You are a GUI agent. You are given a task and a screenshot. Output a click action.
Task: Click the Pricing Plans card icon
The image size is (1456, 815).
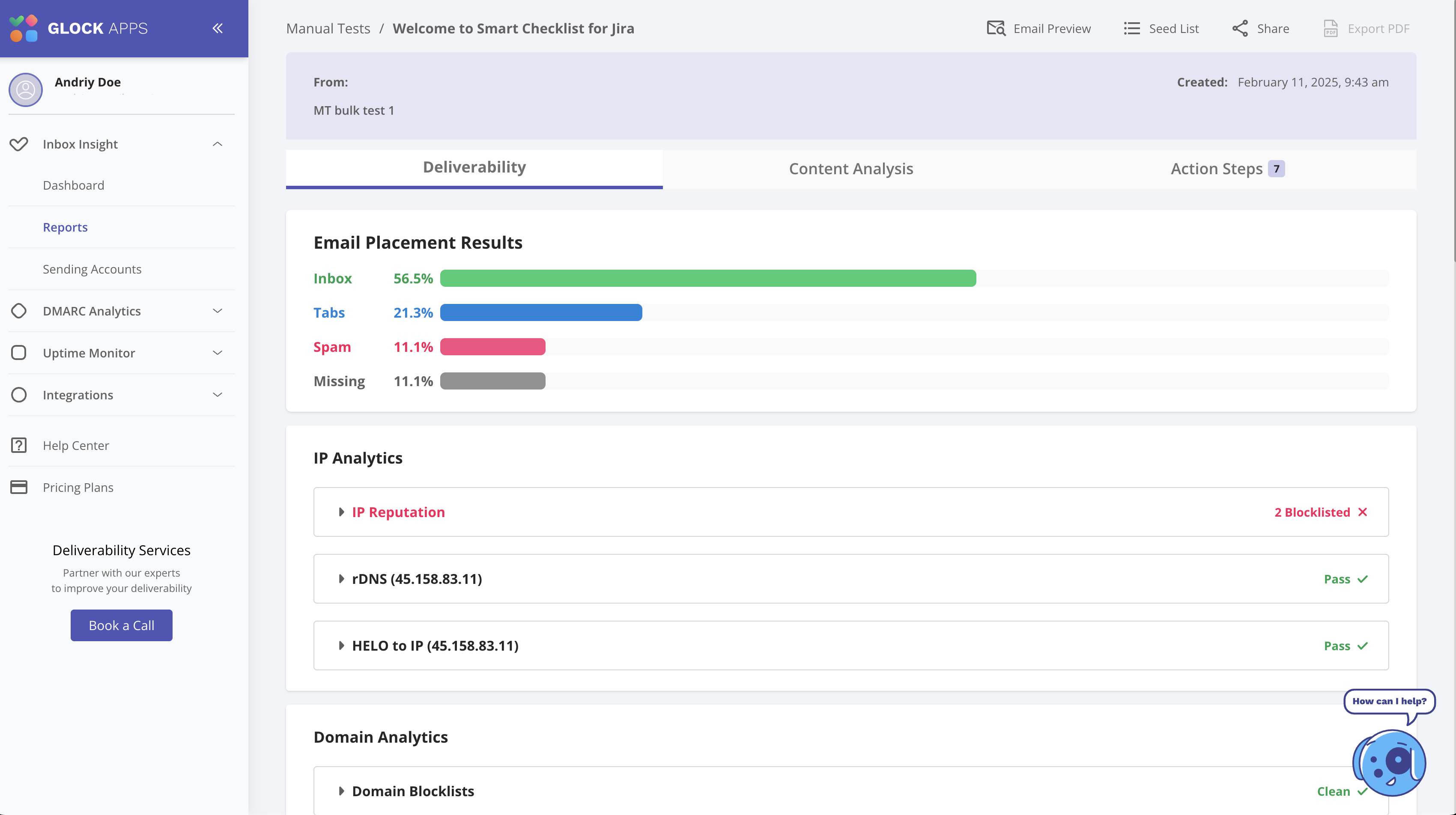pos(19,488)
